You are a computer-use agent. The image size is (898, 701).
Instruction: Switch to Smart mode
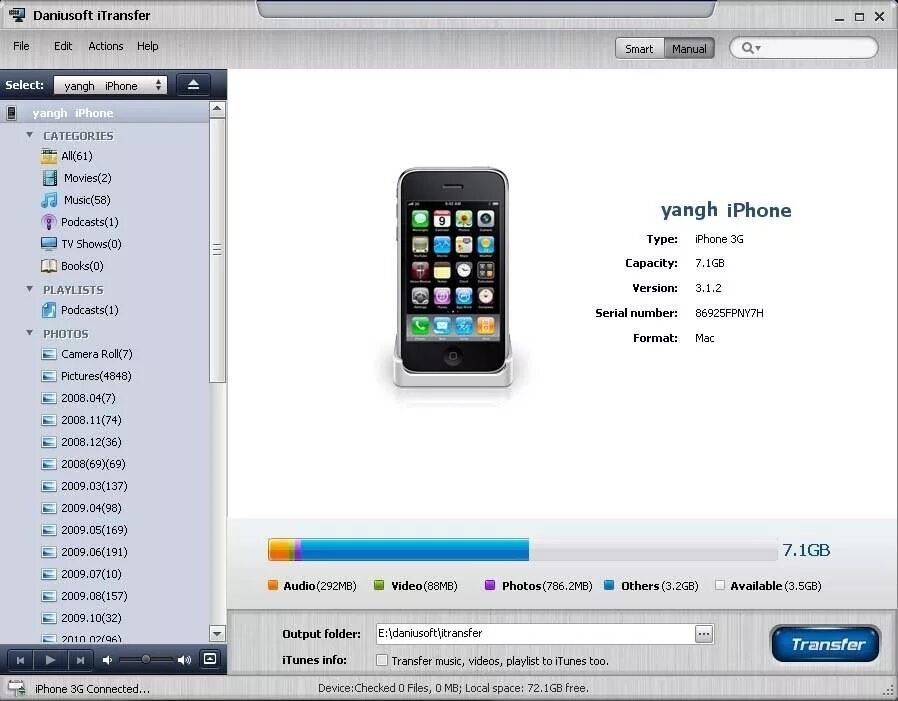pos(639,49)
